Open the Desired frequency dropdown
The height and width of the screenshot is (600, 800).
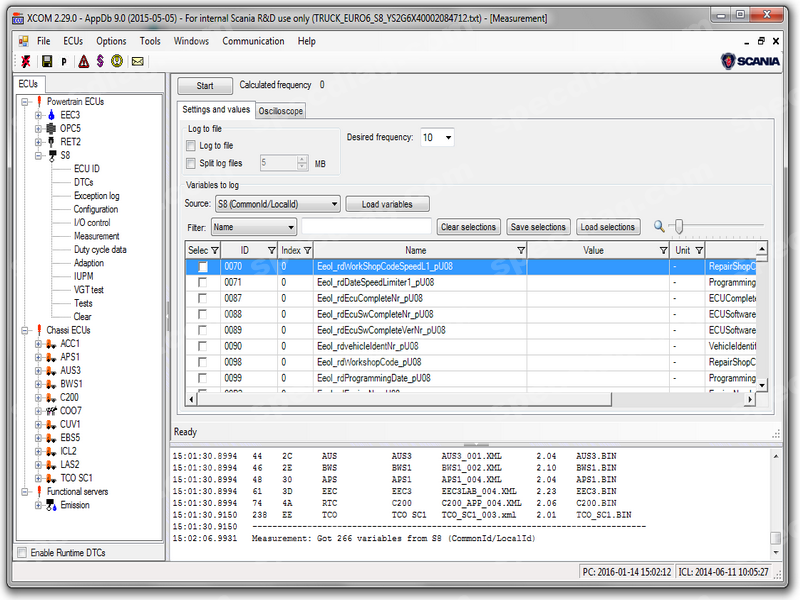(x=437, y=137)
